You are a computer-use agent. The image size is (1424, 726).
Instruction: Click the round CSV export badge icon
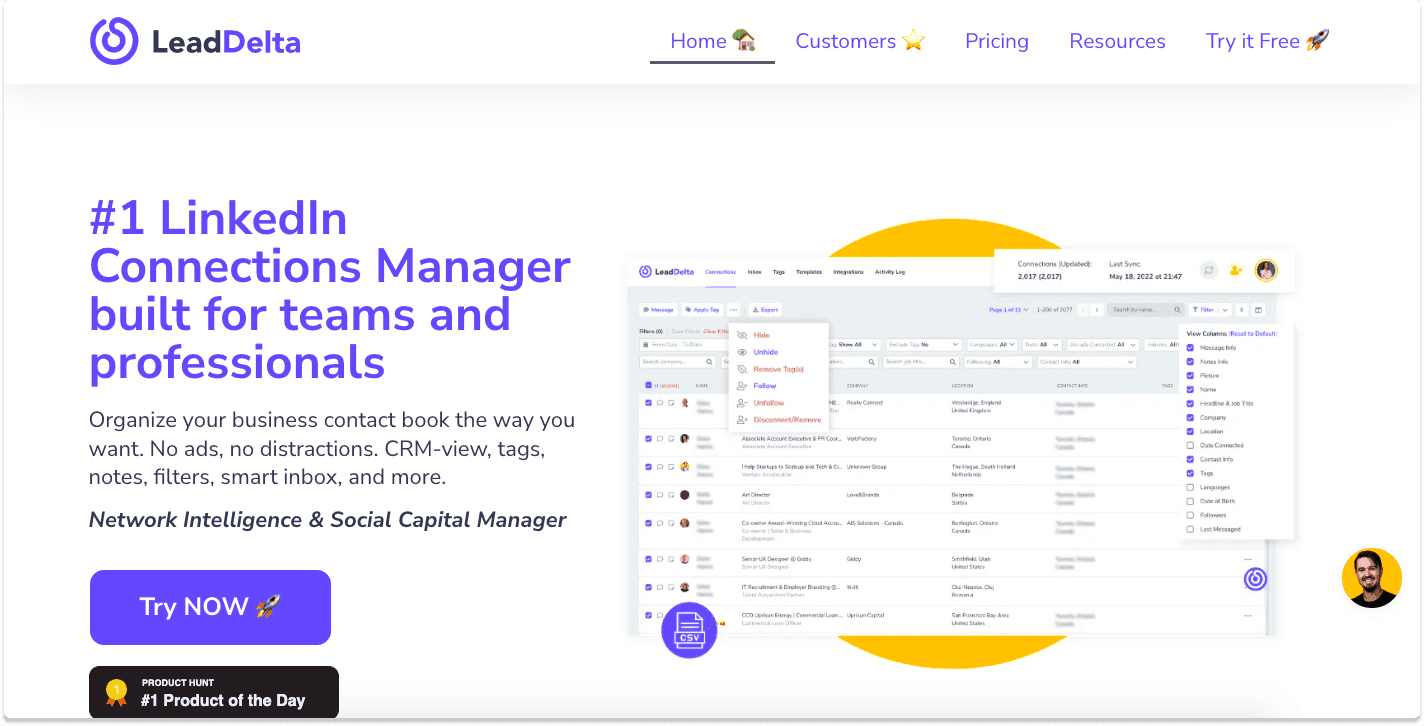pyautogui.click(x=689, y=631)
